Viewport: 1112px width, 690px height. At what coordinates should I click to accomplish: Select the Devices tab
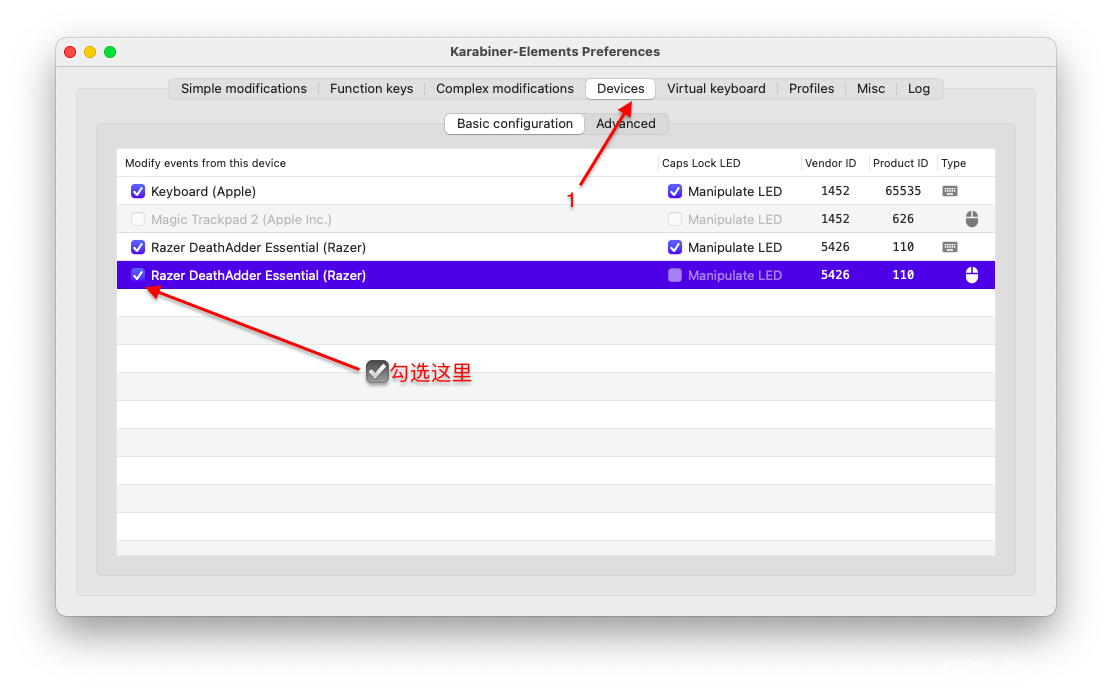point(620,89)
